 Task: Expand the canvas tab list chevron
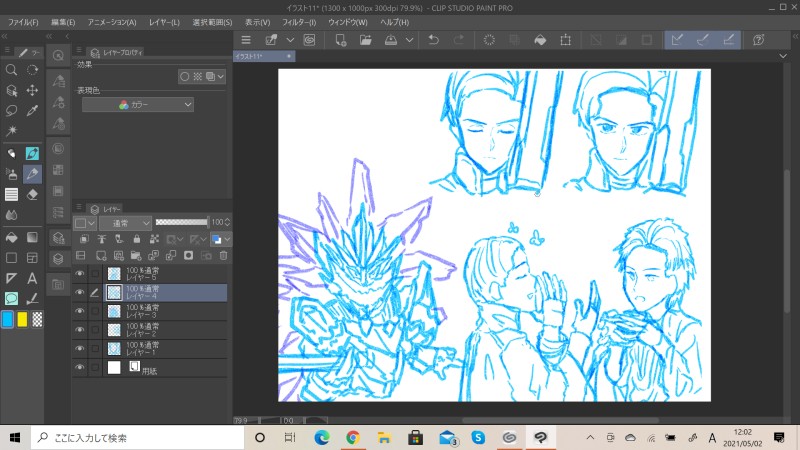[x=783, y=56]
